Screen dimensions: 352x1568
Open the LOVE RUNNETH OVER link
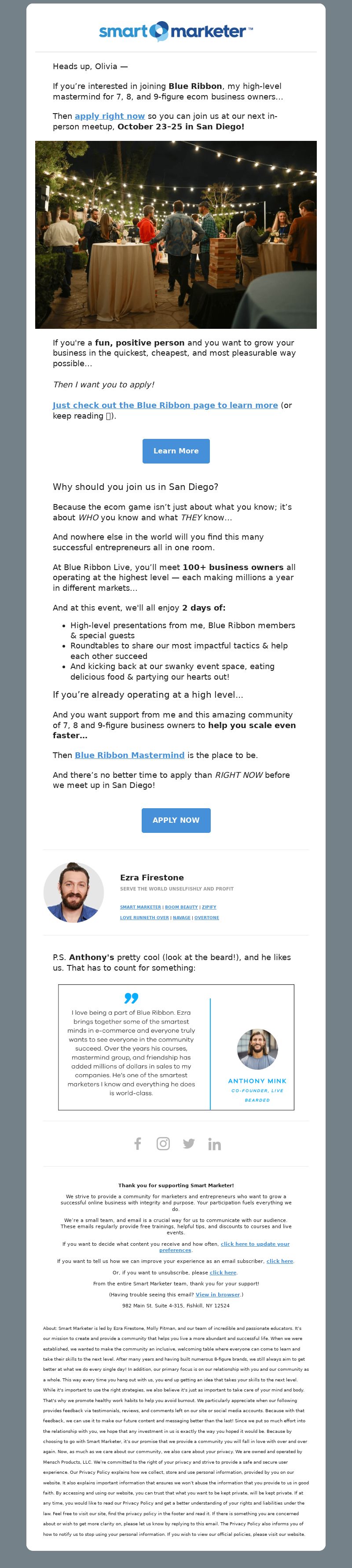click(x=144, y=917)
